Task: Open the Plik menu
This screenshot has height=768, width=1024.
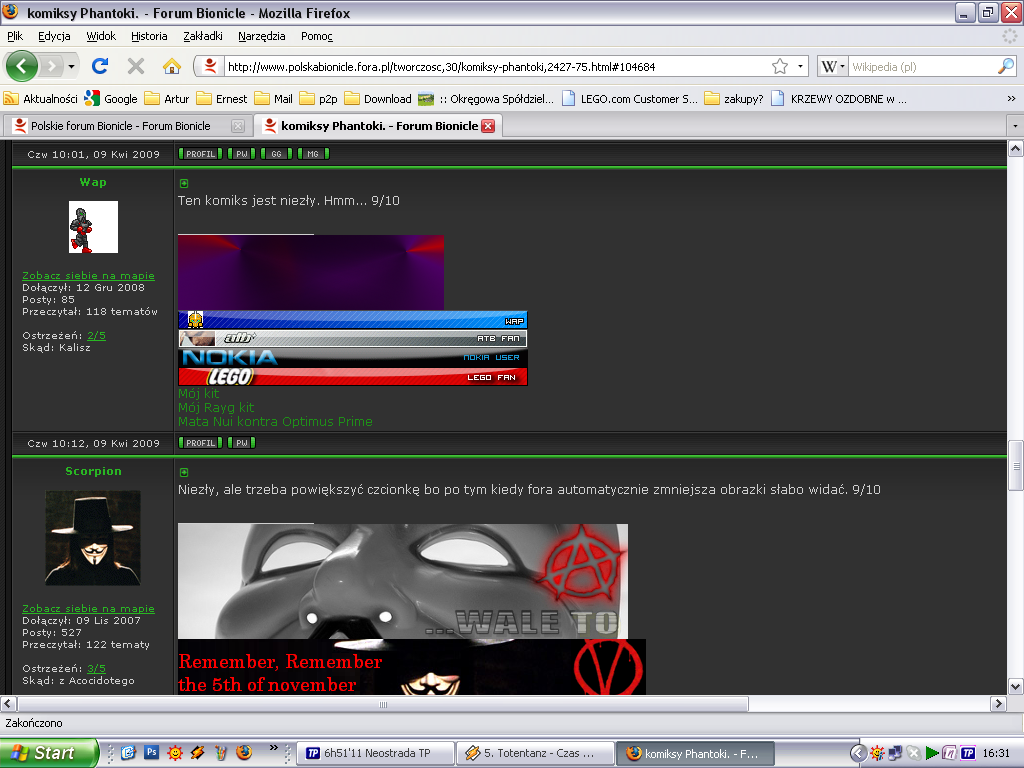Action: [15, 36]
